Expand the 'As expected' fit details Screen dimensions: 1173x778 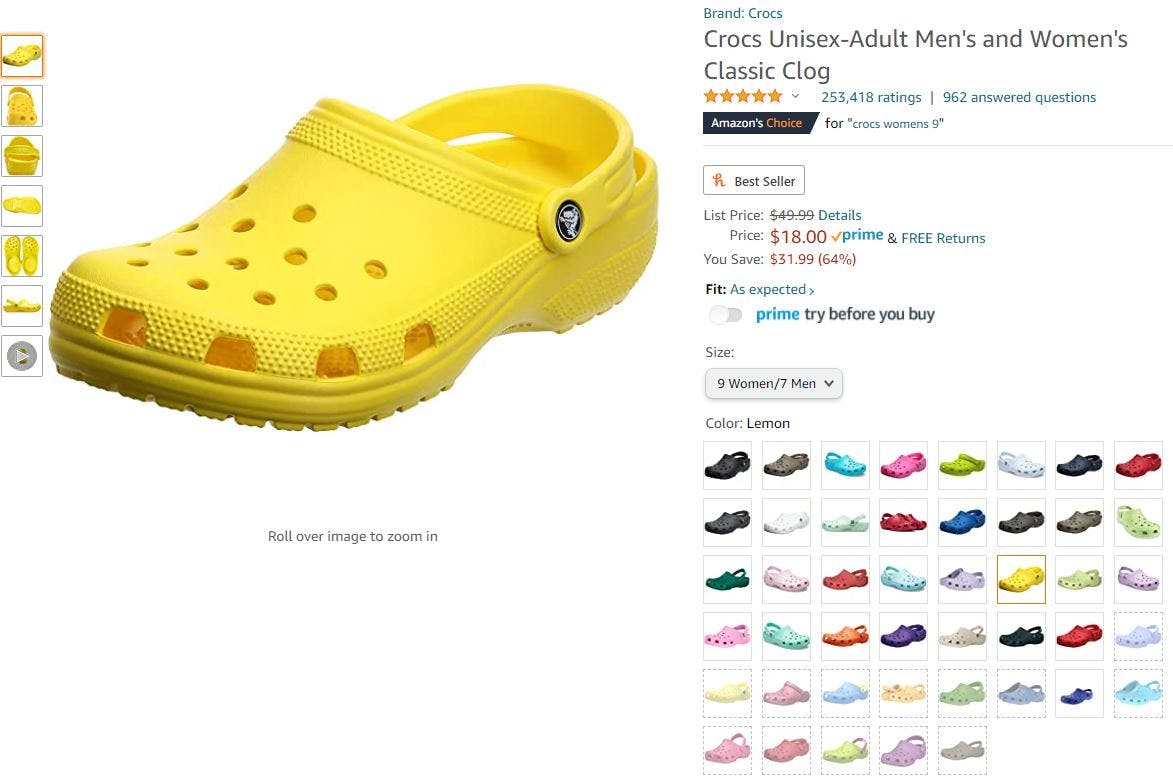(x=767, y=289)
